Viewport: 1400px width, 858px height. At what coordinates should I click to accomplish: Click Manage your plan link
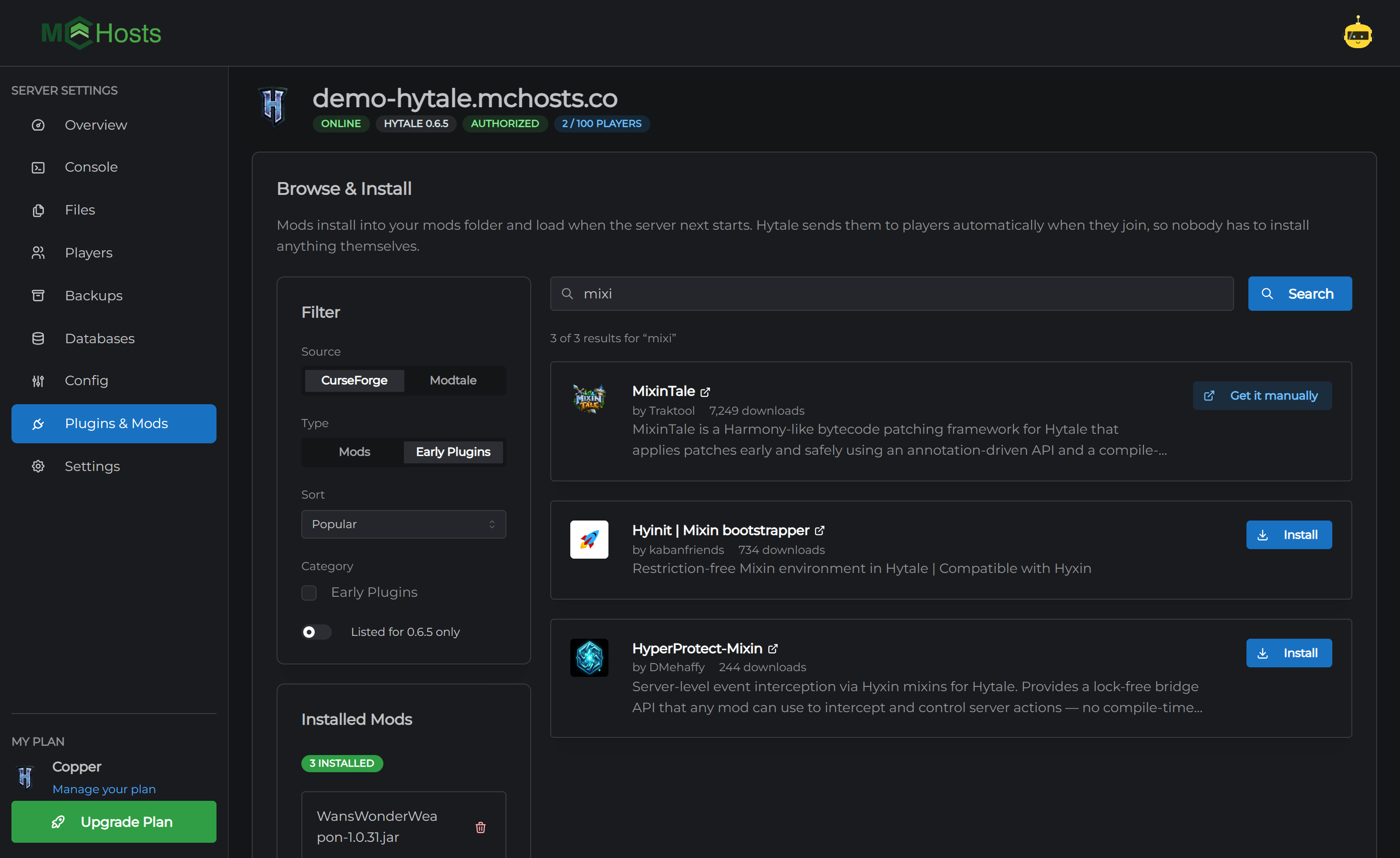coord(104,789)
